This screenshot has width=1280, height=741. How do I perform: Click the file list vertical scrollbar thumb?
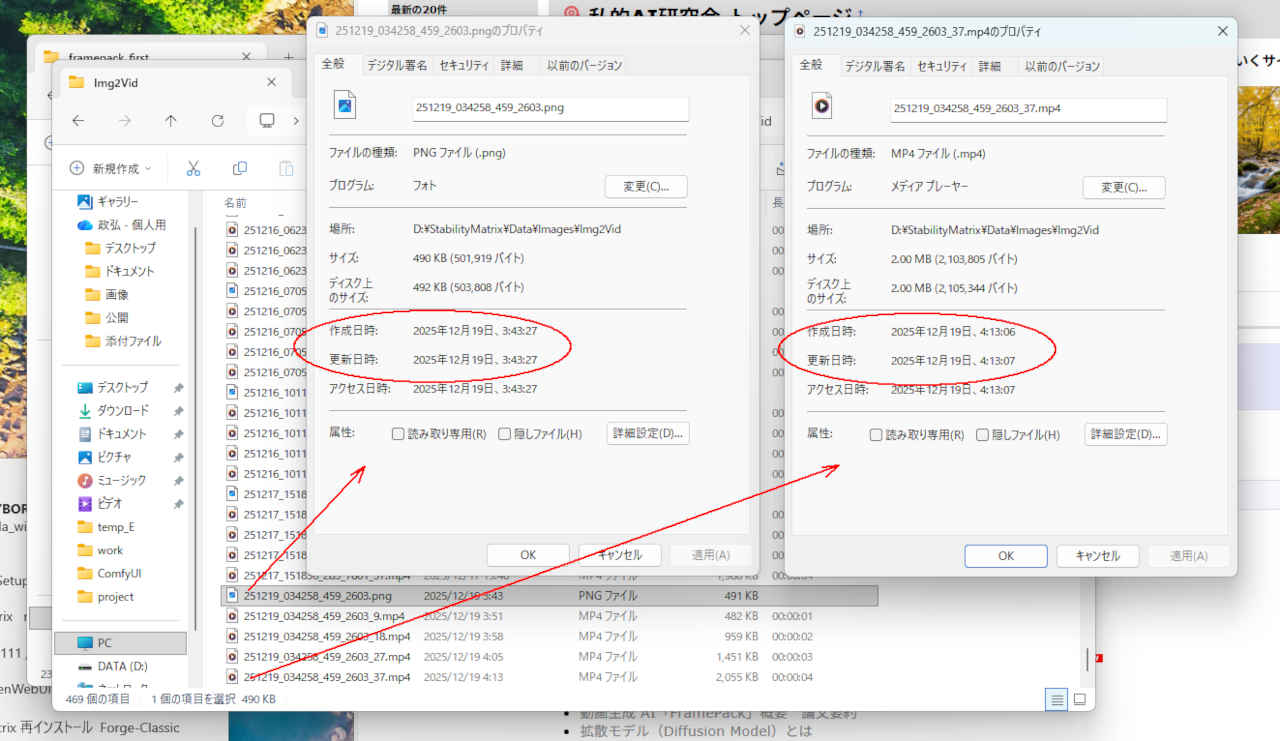[x=1087, y=660]
